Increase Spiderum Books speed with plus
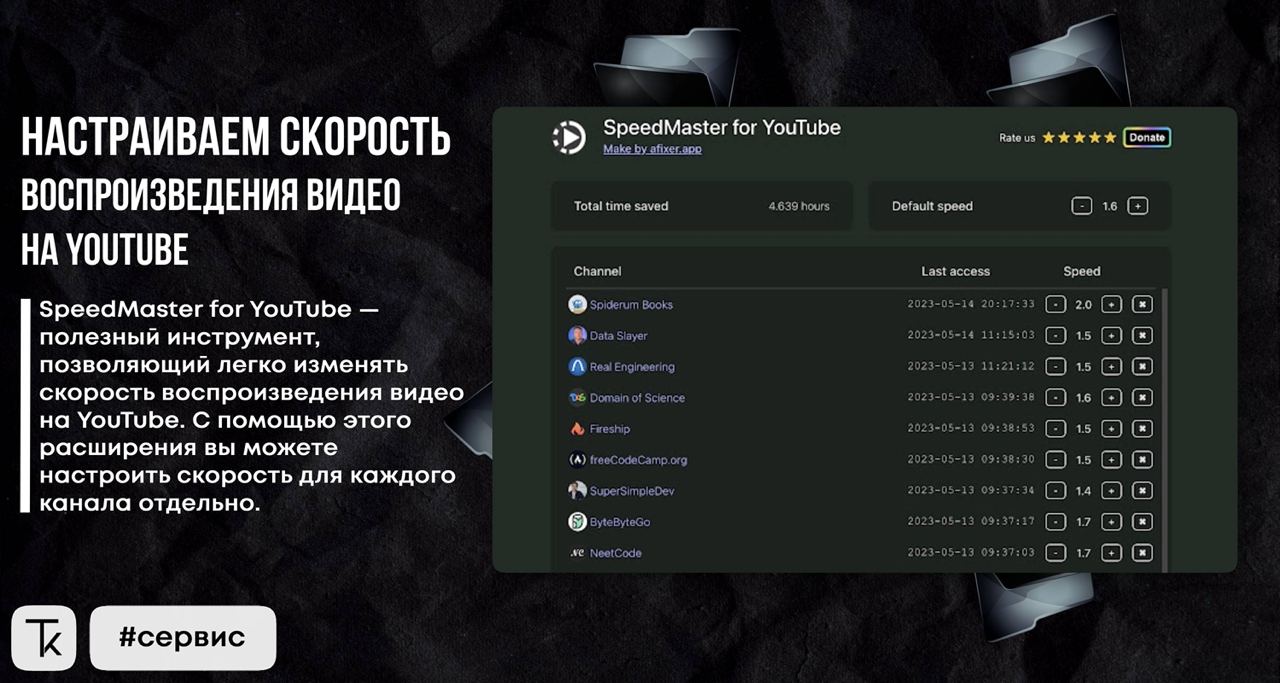 (1111, 304)
